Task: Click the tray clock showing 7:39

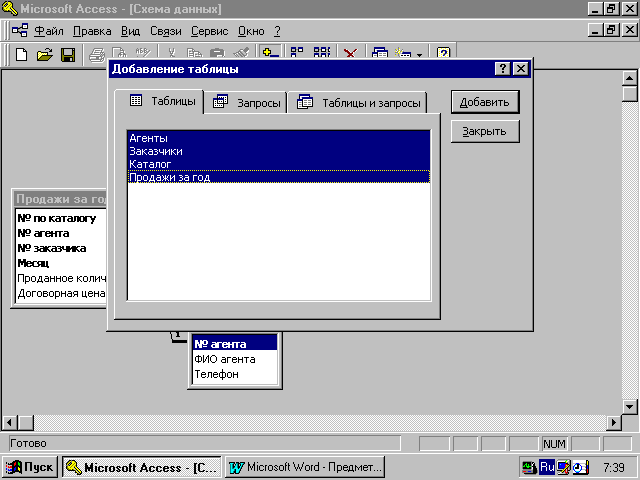Action: [614, 467]
